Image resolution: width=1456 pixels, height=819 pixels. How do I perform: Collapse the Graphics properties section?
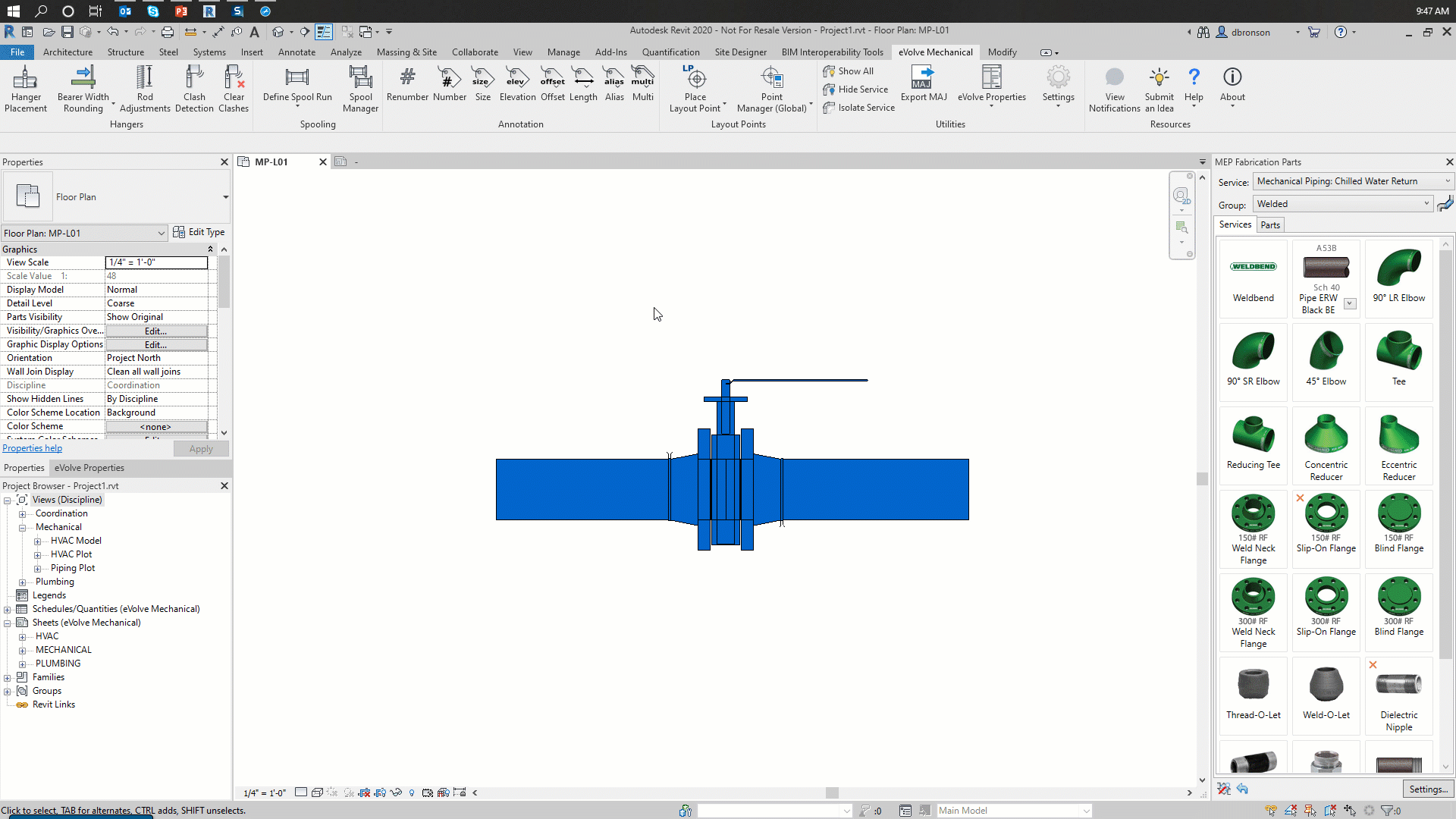click(210, 249)
